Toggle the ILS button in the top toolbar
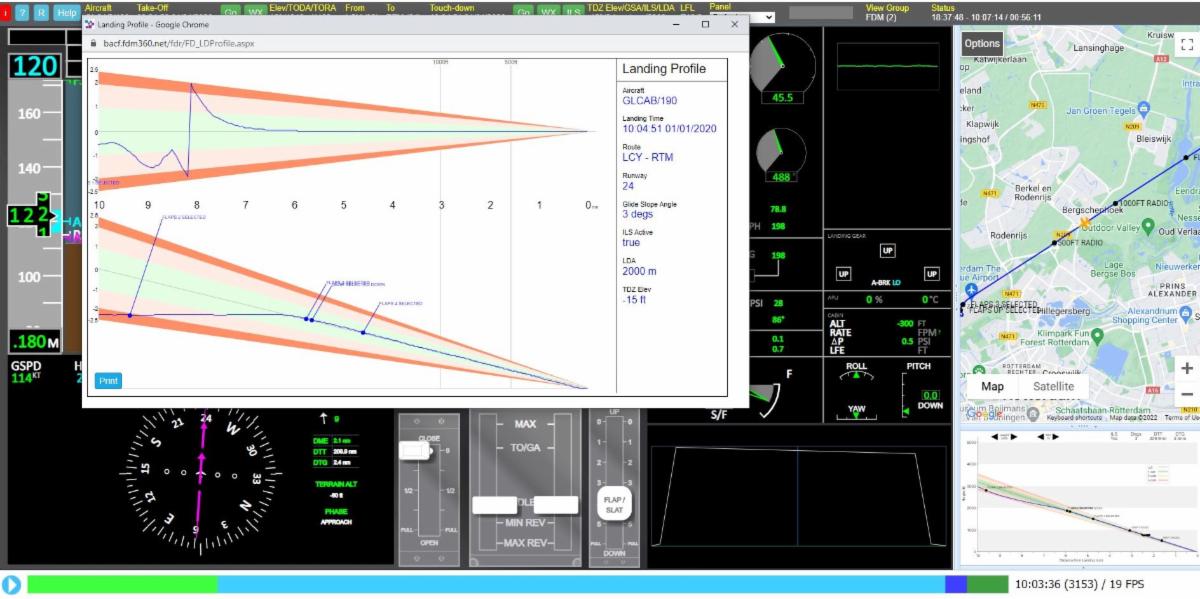Viewport: 1200px width, 599px height. [x=573, y=12]
